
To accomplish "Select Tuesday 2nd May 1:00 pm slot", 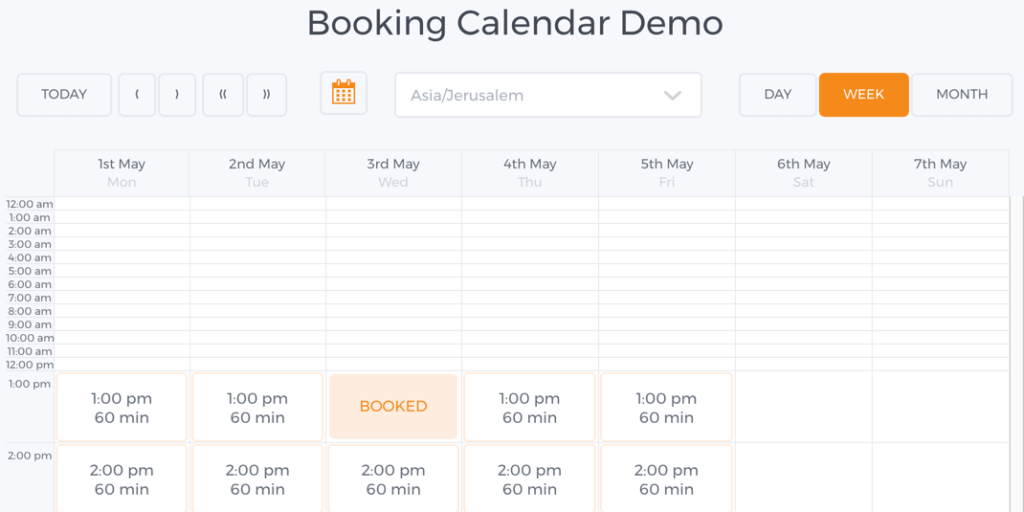I will [x=257, y=407].
